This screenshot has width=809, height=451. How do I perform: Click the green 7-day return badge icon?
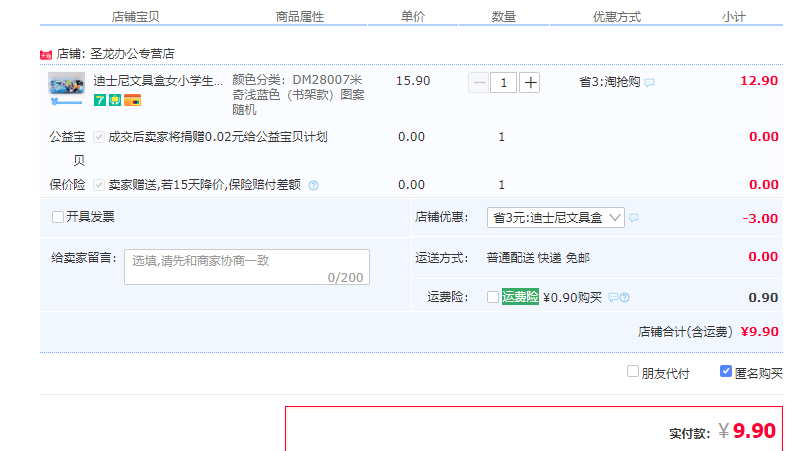[100, 100]
